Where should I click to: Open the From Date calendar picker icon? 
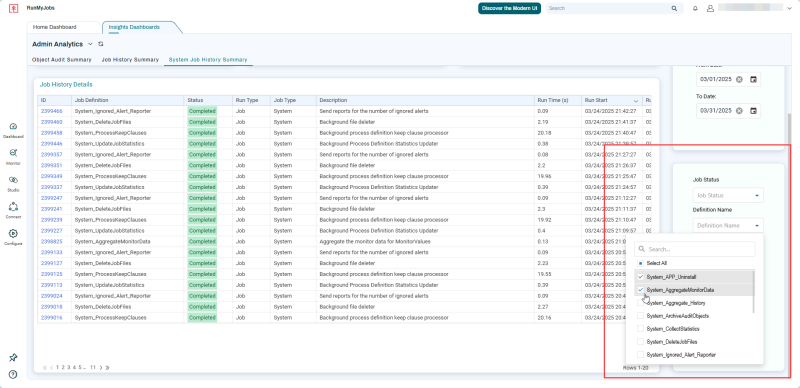point(753,79)
